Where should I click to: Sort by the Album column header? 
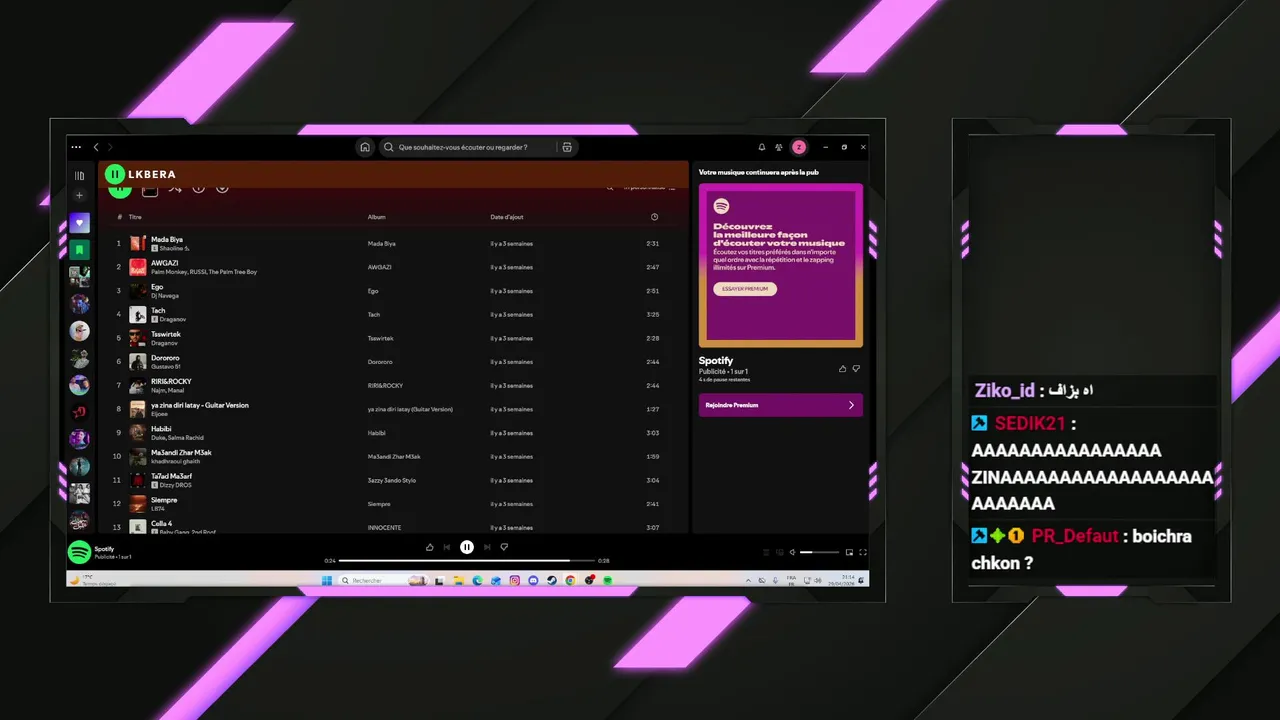(376, 217)
